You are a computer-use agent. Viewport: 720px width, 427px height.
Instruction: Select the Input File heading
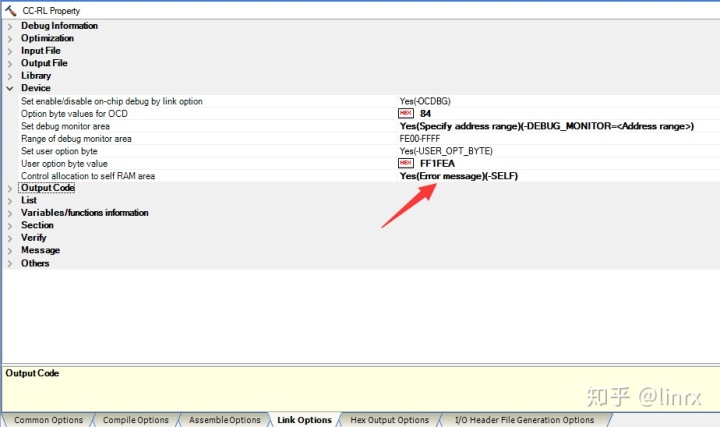pos(40,51)
